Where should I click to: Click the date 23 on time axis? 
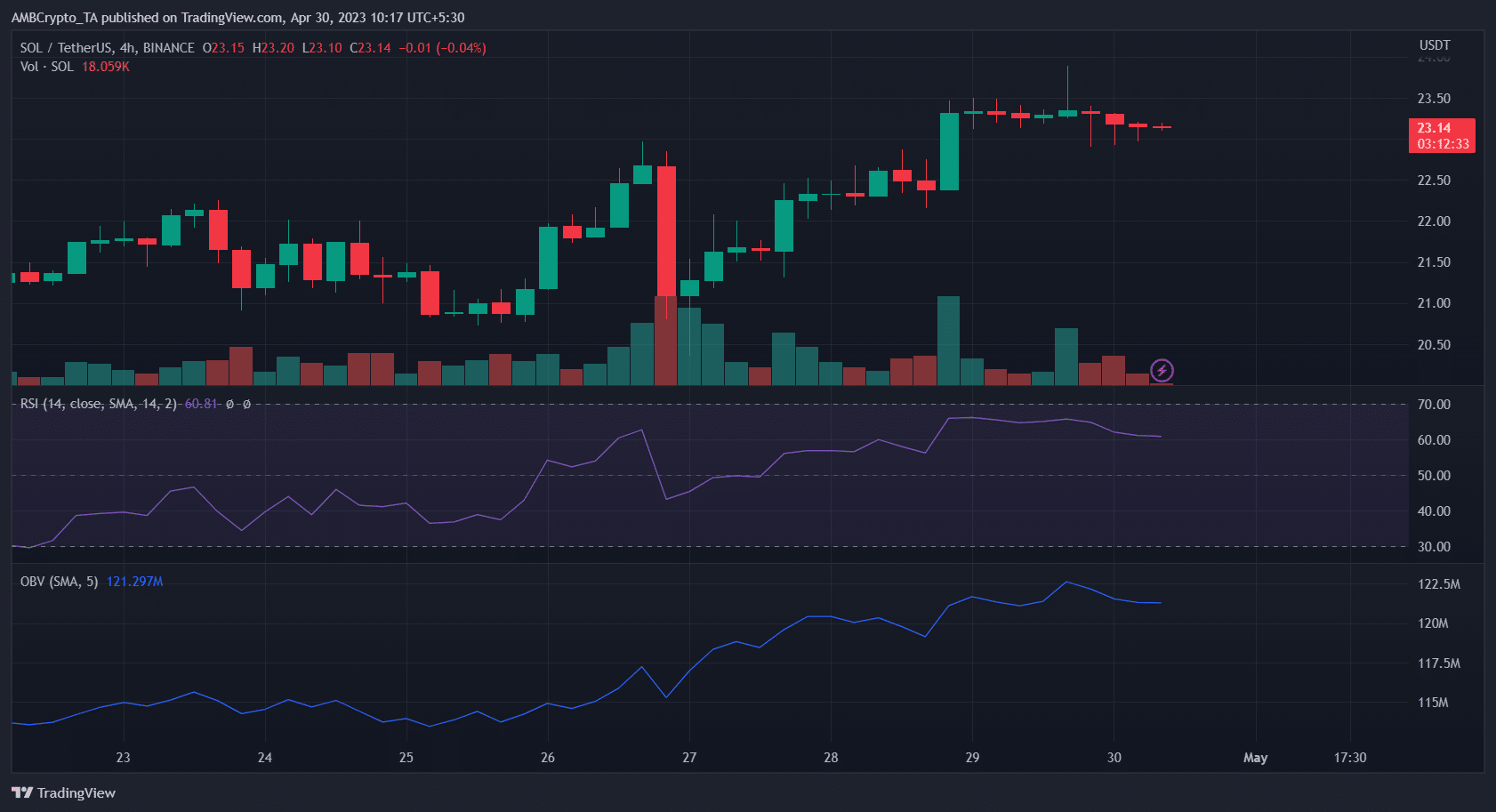[123, 758]
